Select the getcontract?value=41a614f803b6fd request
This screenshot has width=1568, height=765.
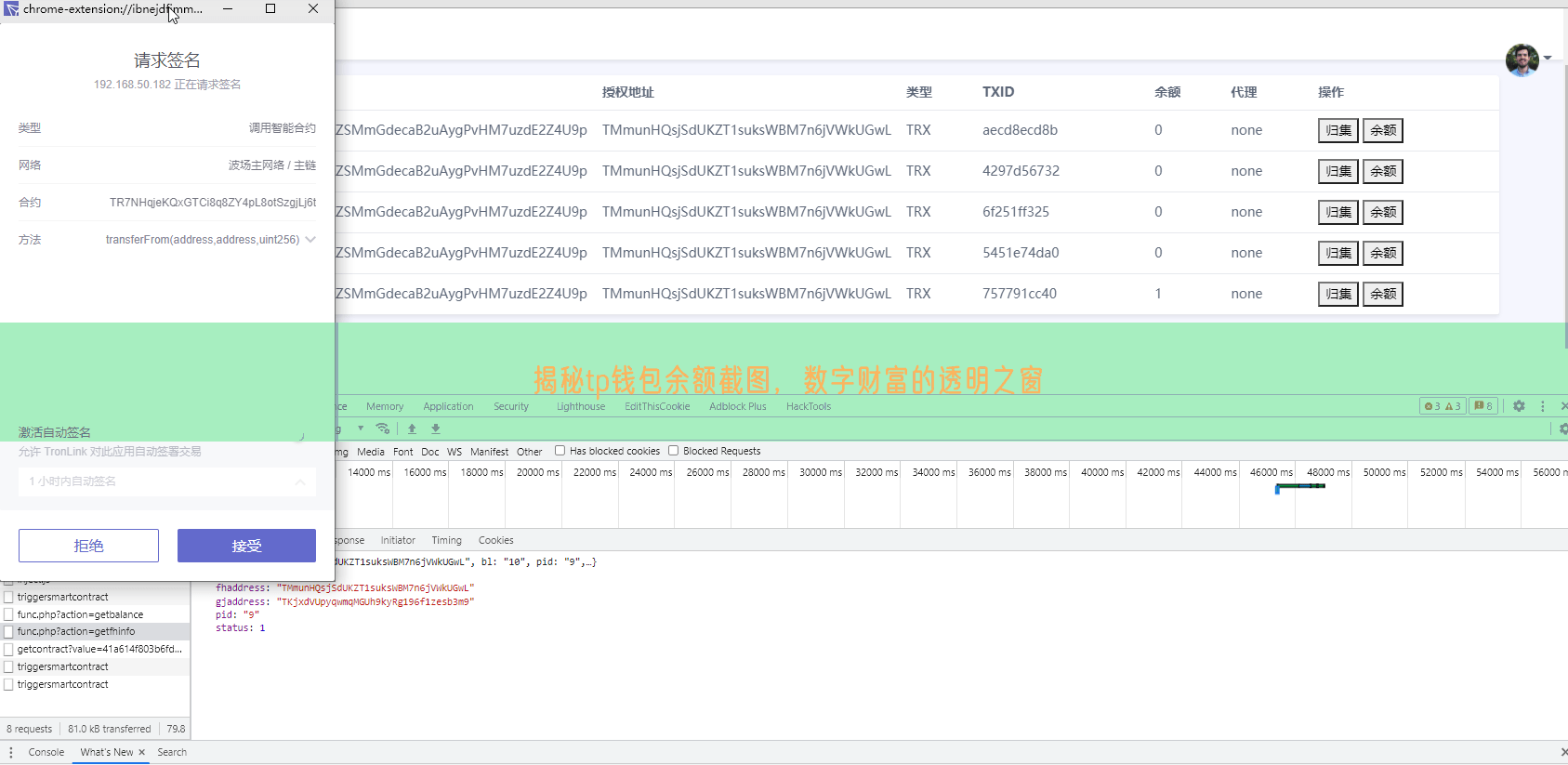(x=95, y=649)
